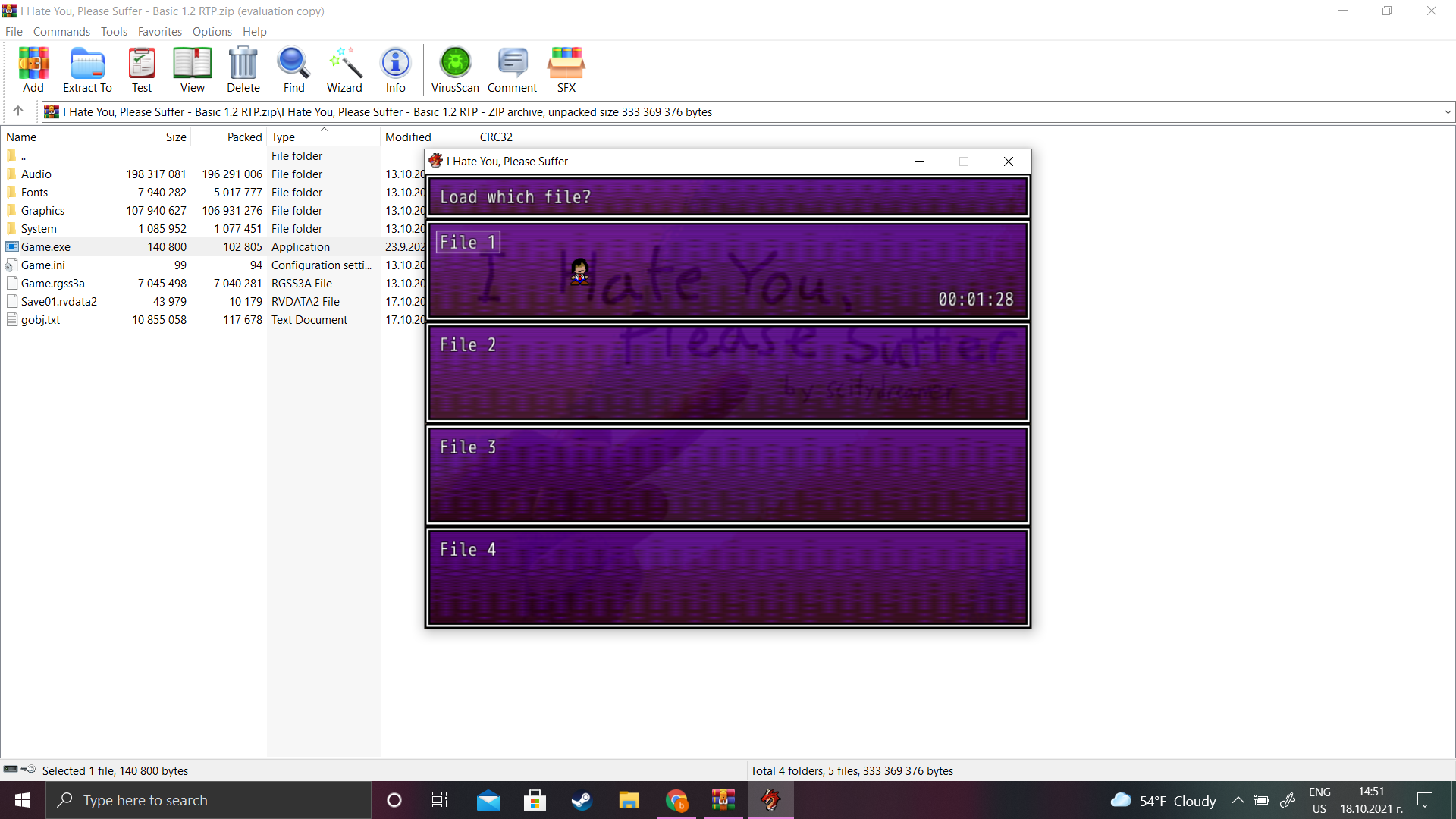Minimize the I Hate You game window

[919, 162]
